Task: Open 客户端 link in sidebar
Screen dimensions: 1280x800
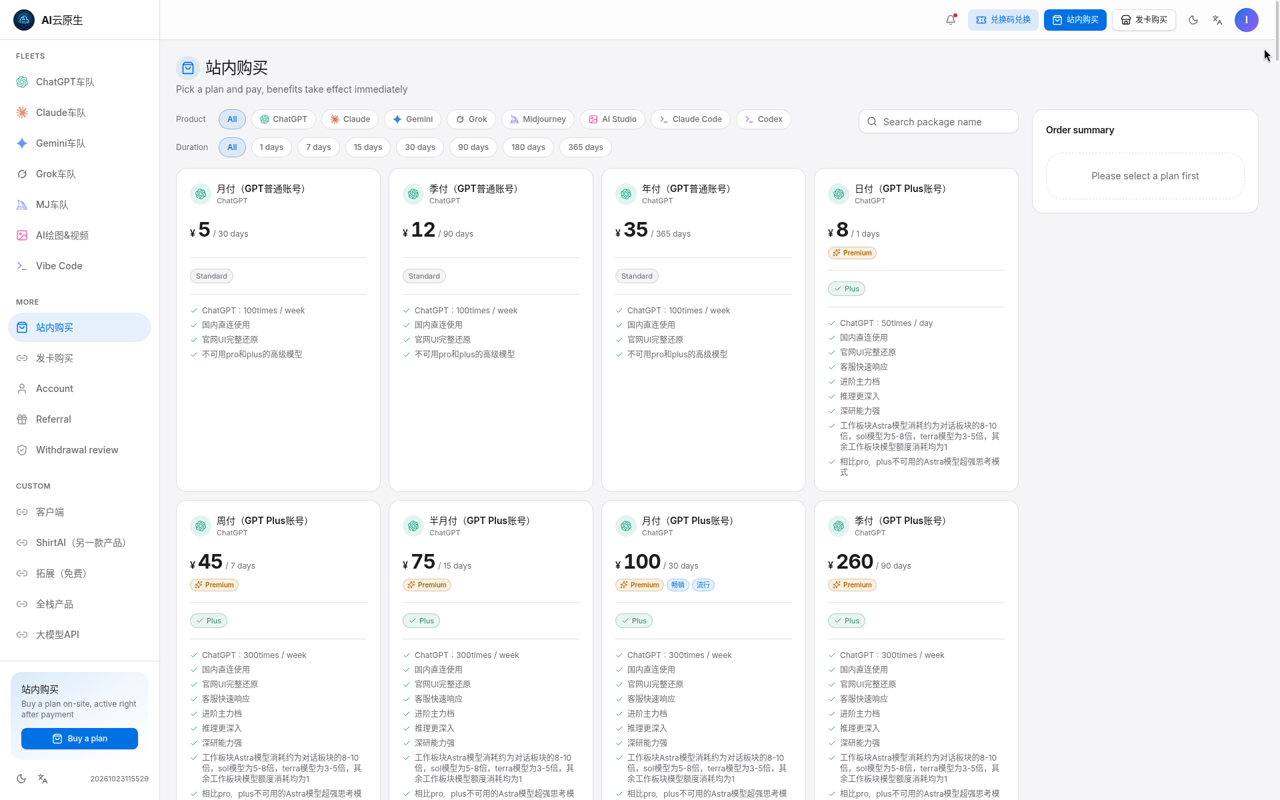Action: click(80, 512)
